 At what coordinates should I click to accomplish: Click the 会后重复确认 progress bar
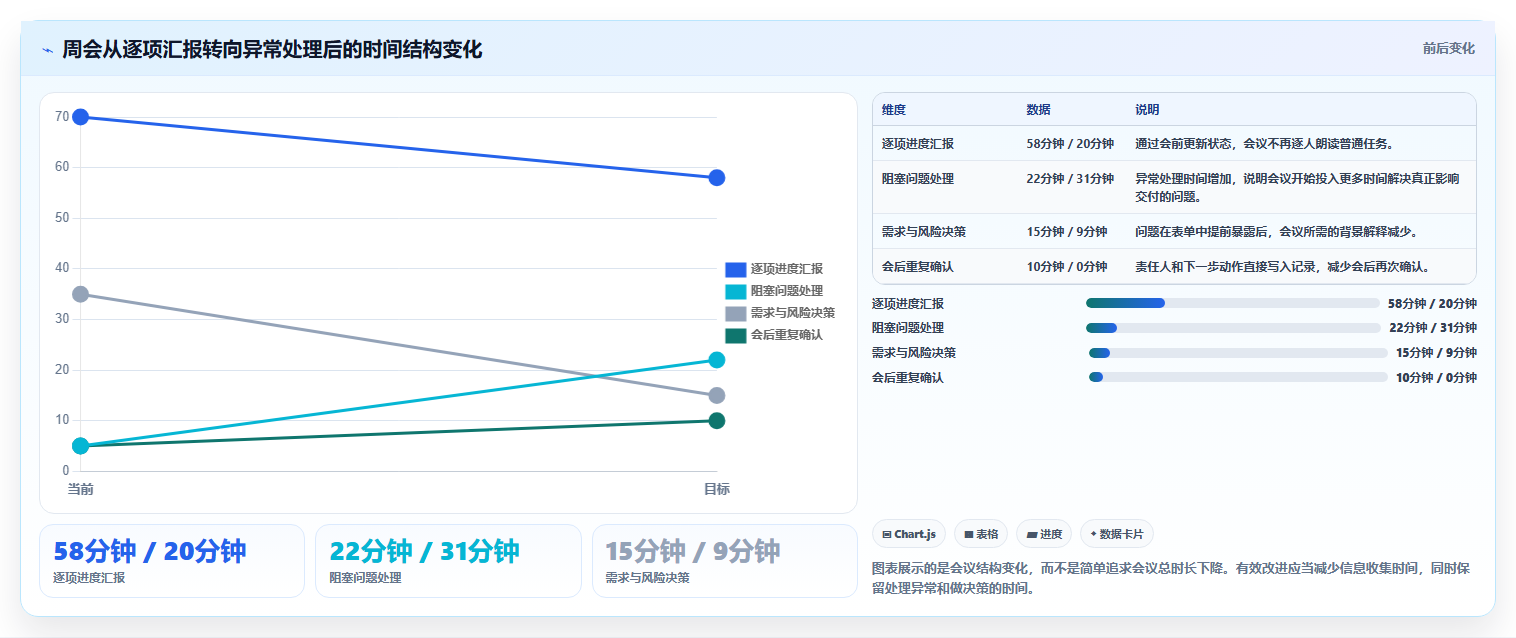pos(1238,377)
